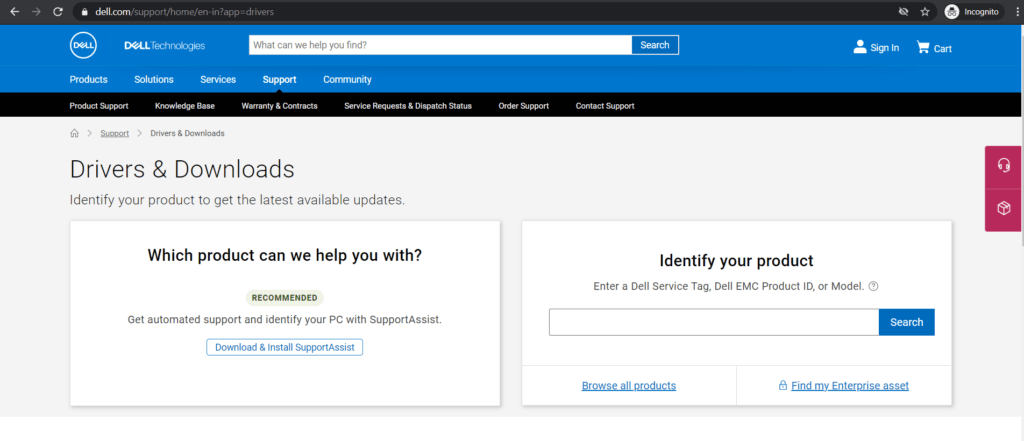Open the package box side button
The height and width of the screenshot is (441, 1024).
click(x=1004, y=209)
